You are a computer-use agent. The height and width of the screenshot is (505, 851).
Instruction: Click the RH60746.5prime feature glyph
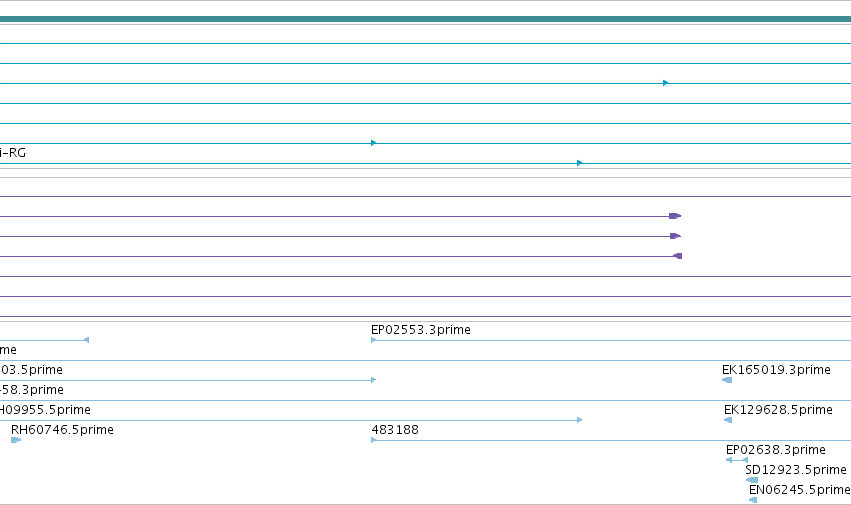pyautogui.click(x=16, y=440)
